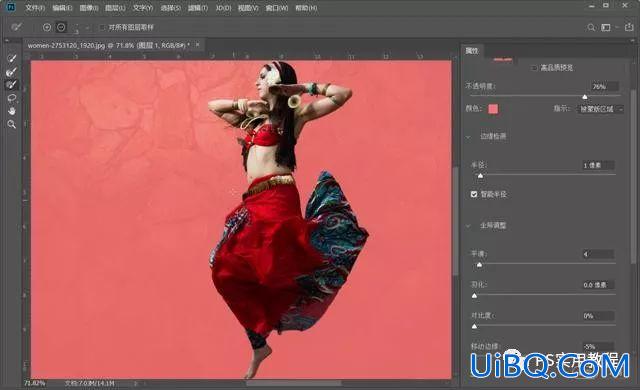The height and width of the screenshot is (390, 640).
Task: Collapse the Edge Detection (边缘检测) section
Action: click(469, 137)
